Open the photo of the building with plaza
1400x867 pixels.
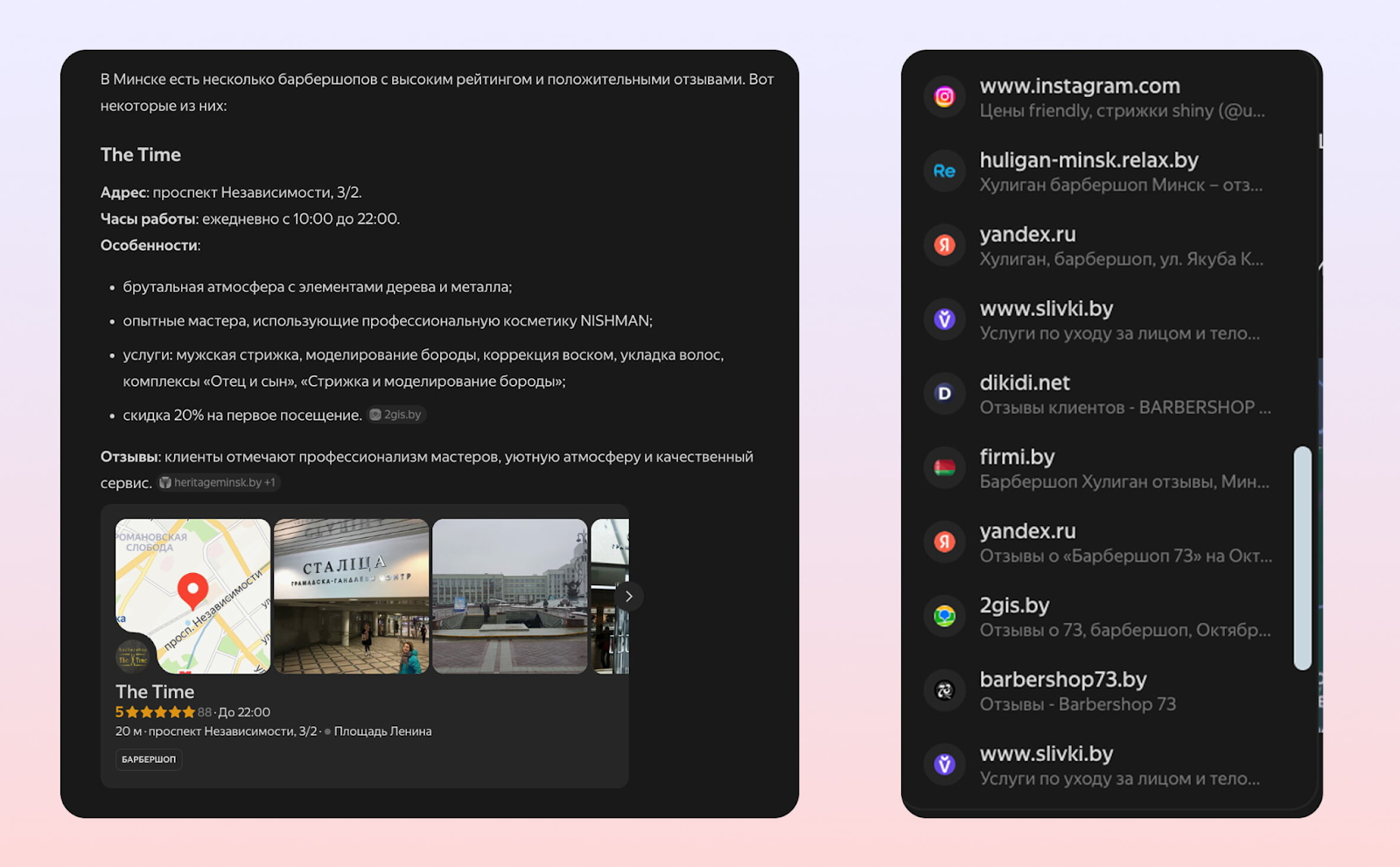[x=510, y=597]
